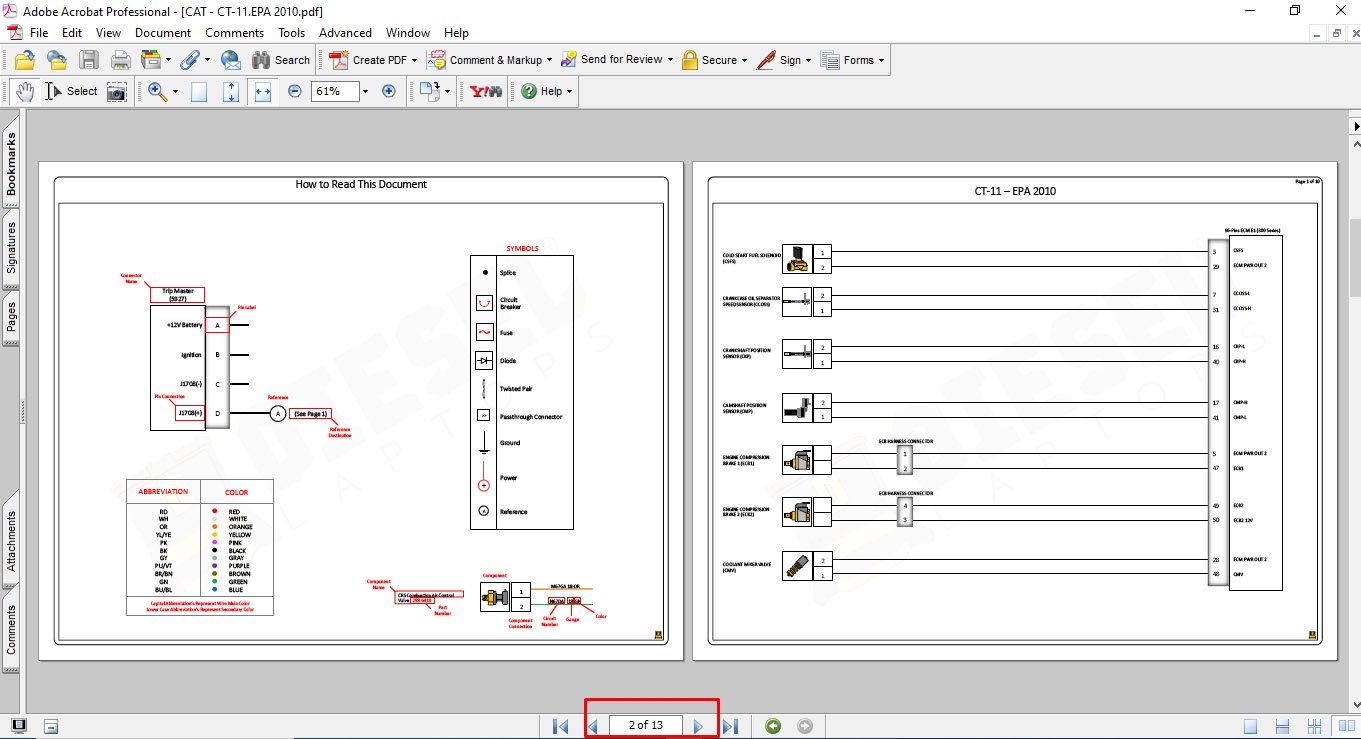Print the document using the printer icon
The image size is (1361, 739).
point(120,60)
